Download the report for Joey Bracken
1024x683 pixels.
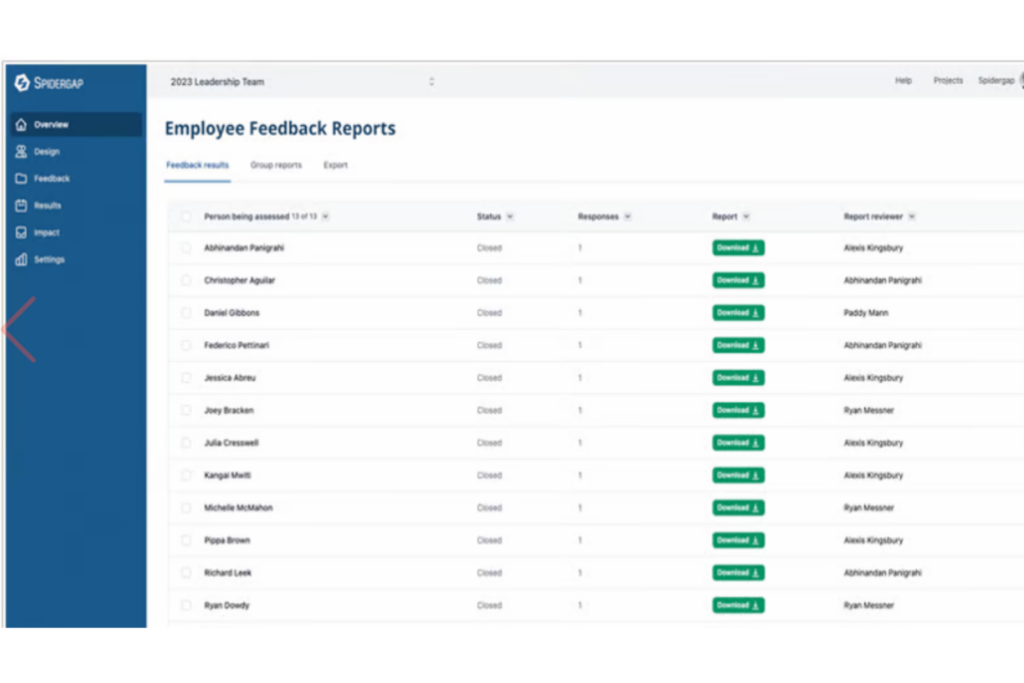(x=737, y=410)
